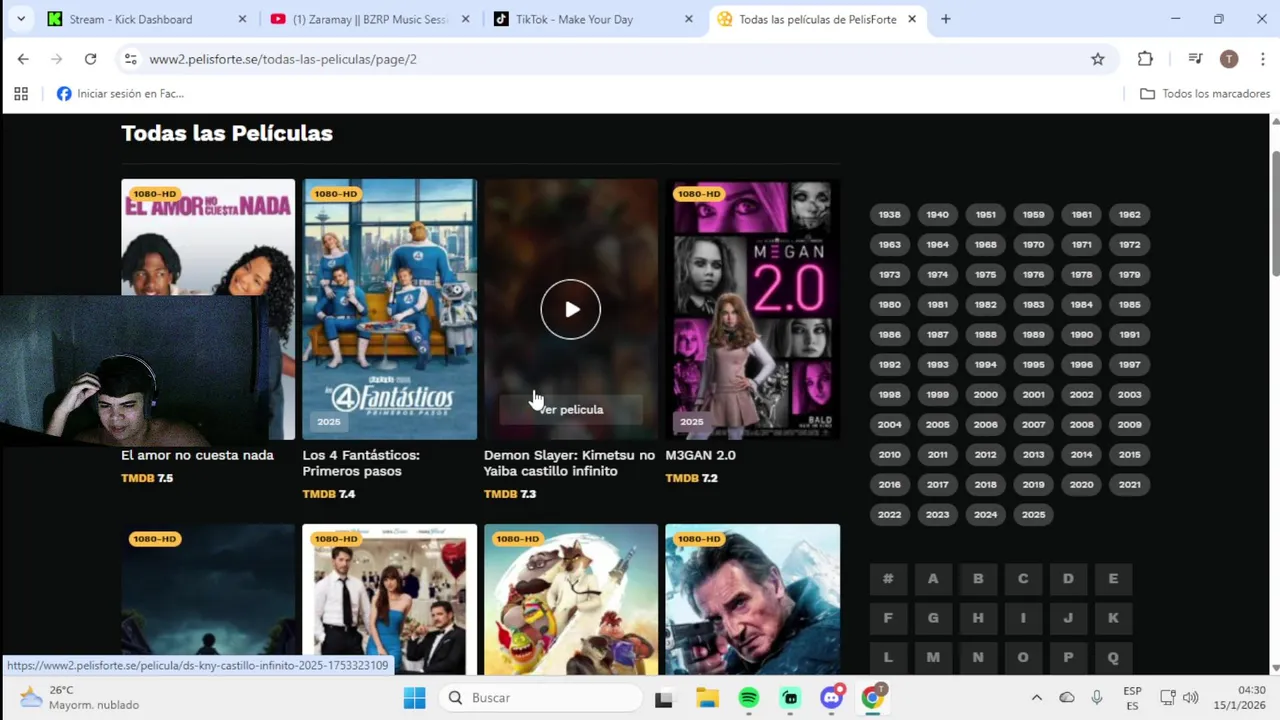
Task: Filter movies starting with letter H
Action: point(978,618)
